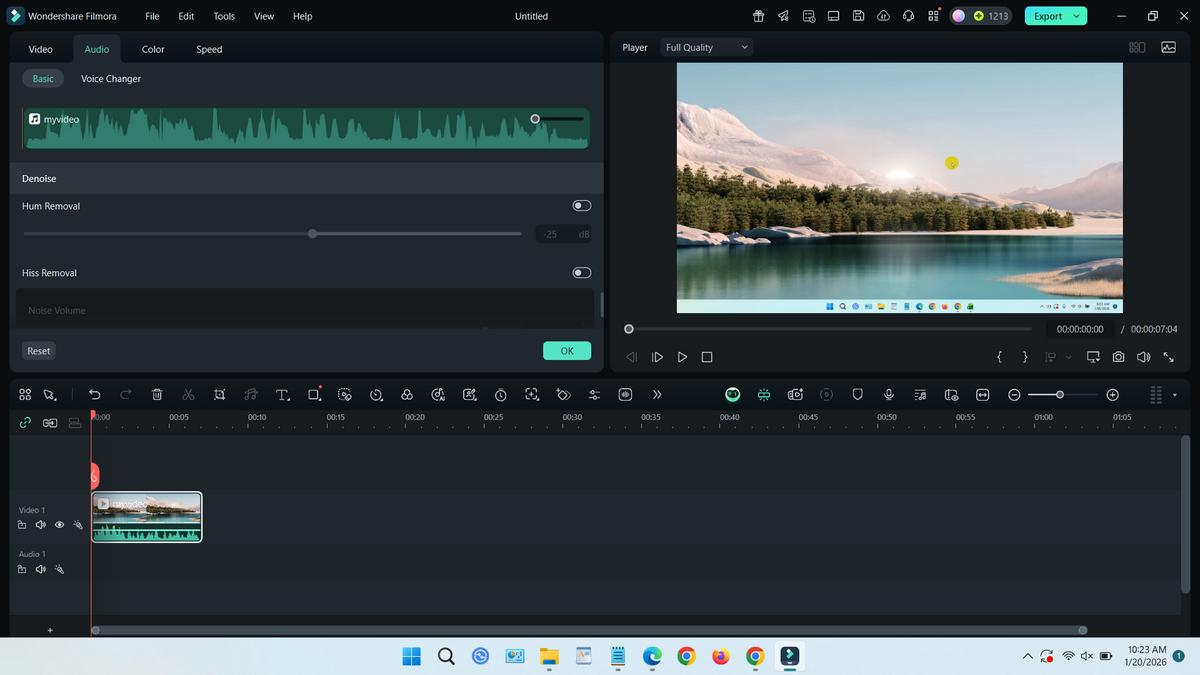Click the green OK button
This screenshot has height=675, width=1200.
(566, 351)
